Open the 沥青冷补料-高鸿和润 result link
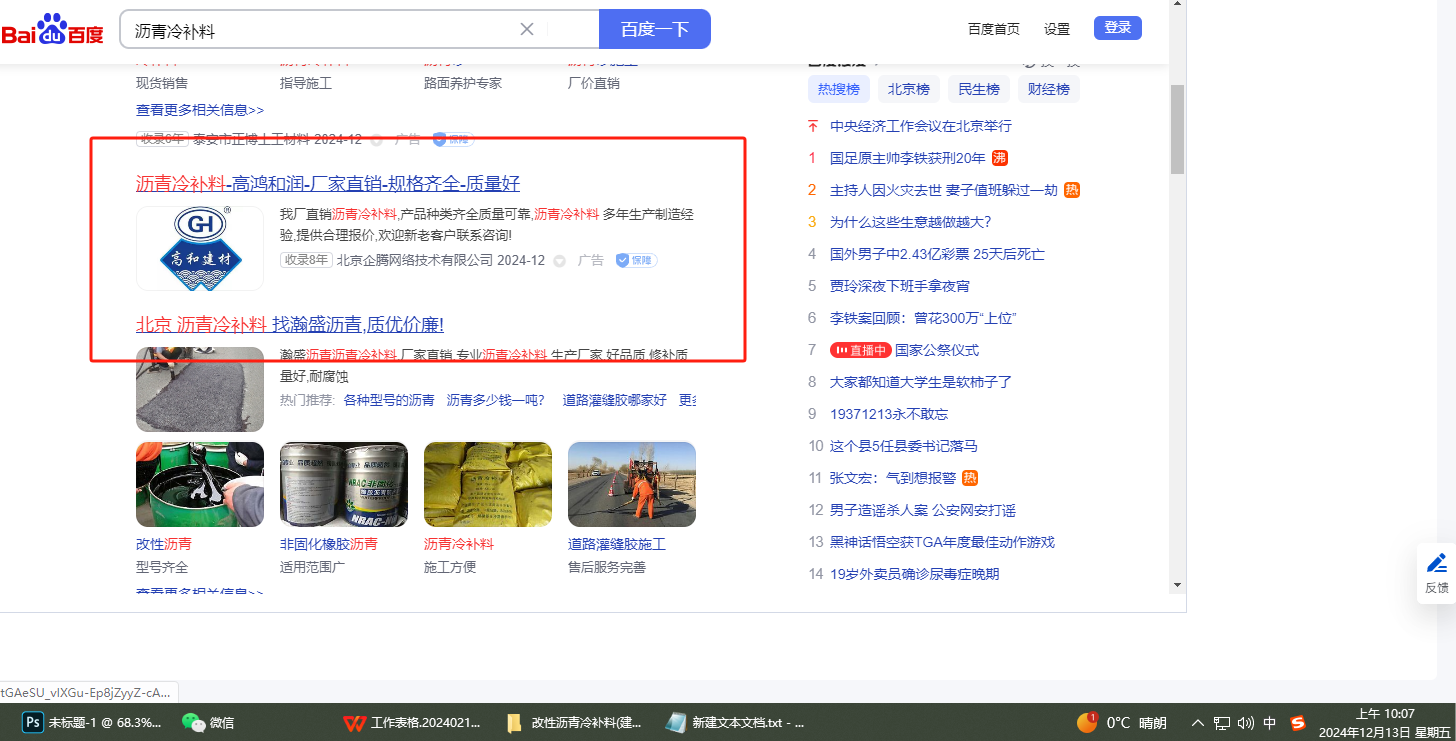This screenshot has height=741, width=1456. (328, 183)
